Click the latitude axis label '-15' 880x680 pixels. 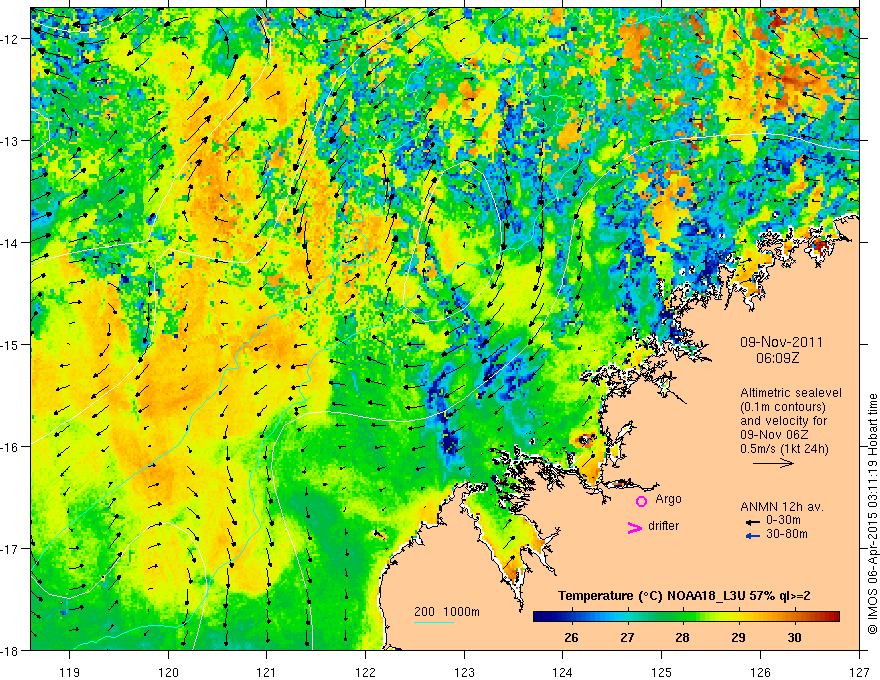coord(11,344)
